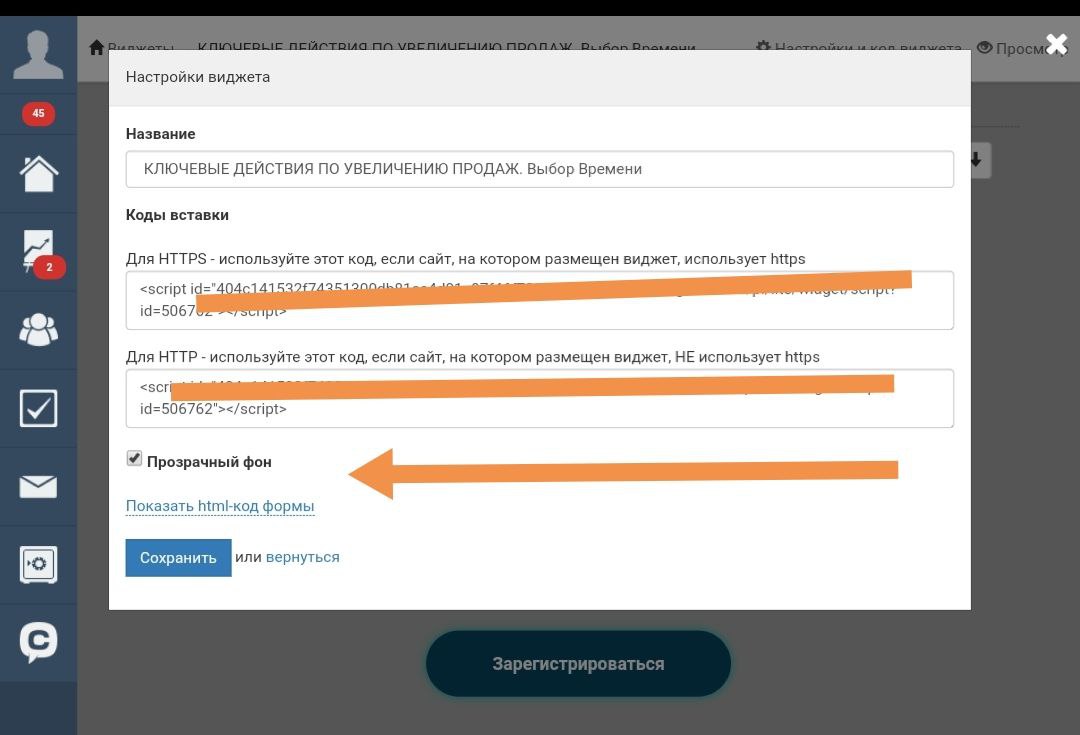Screen dimensions: 1080x735
Task: Close the widget settings dialog with X
Action: coord(1057,45)
